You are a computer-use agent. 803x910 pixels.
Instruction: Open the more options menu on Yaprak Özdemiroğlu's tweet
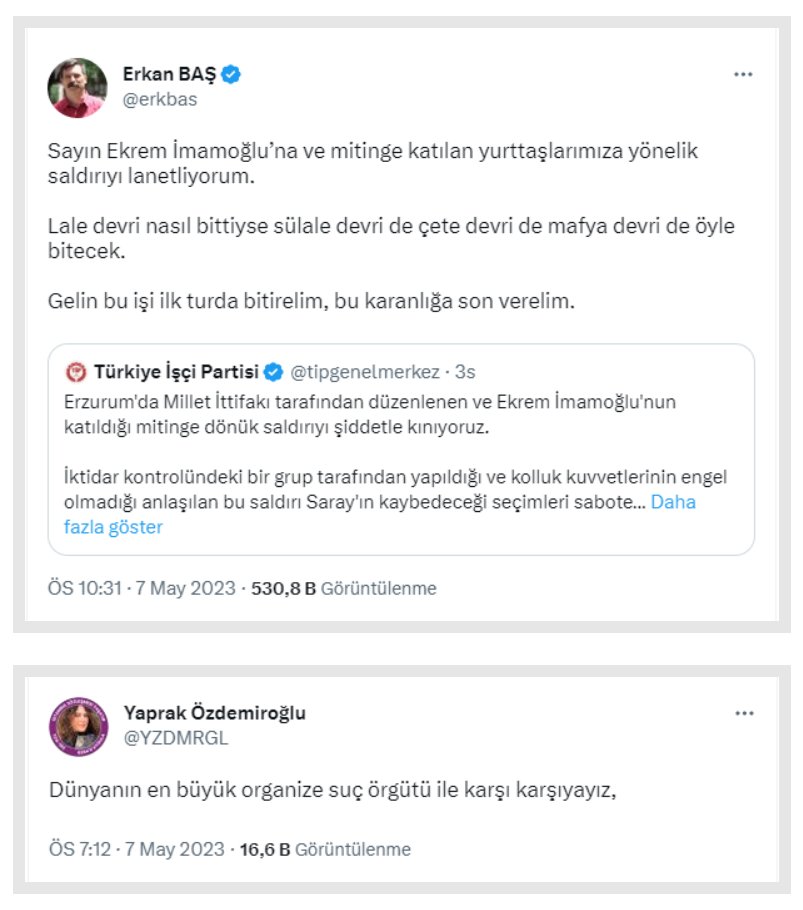(x=743, y=713)
